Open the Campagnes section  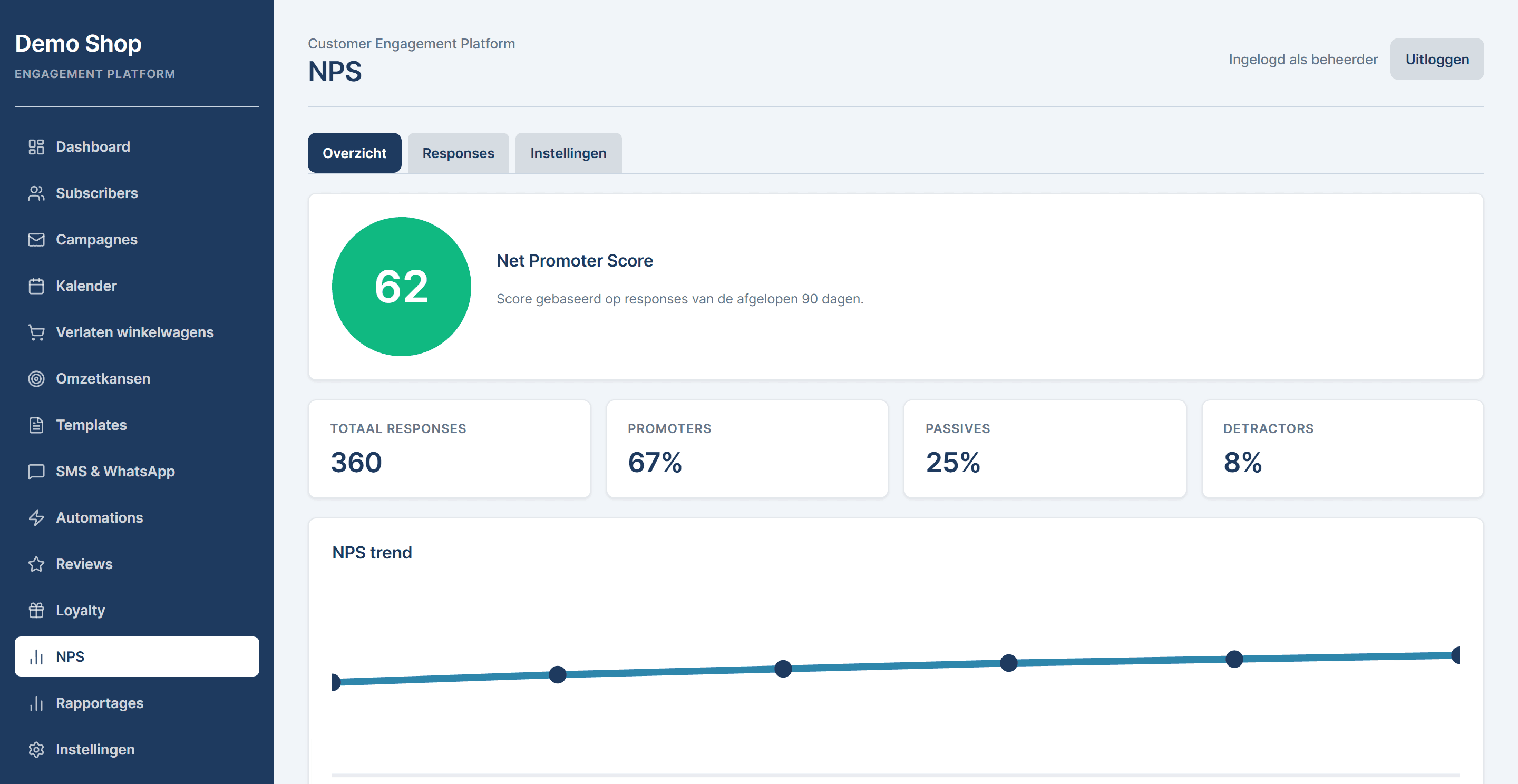coord(137,240)
